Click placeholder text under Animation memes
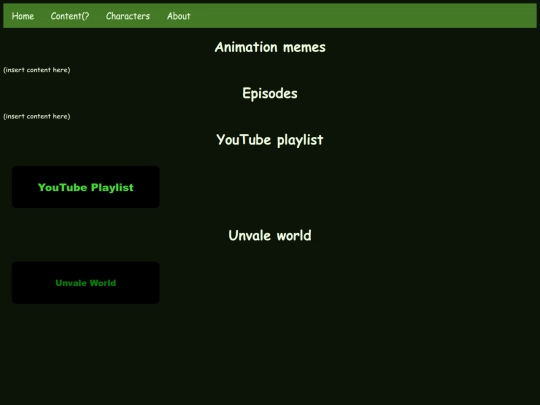The height and width of the screenshot is (405, 540). pyautogui.click(x=37, y=70)
